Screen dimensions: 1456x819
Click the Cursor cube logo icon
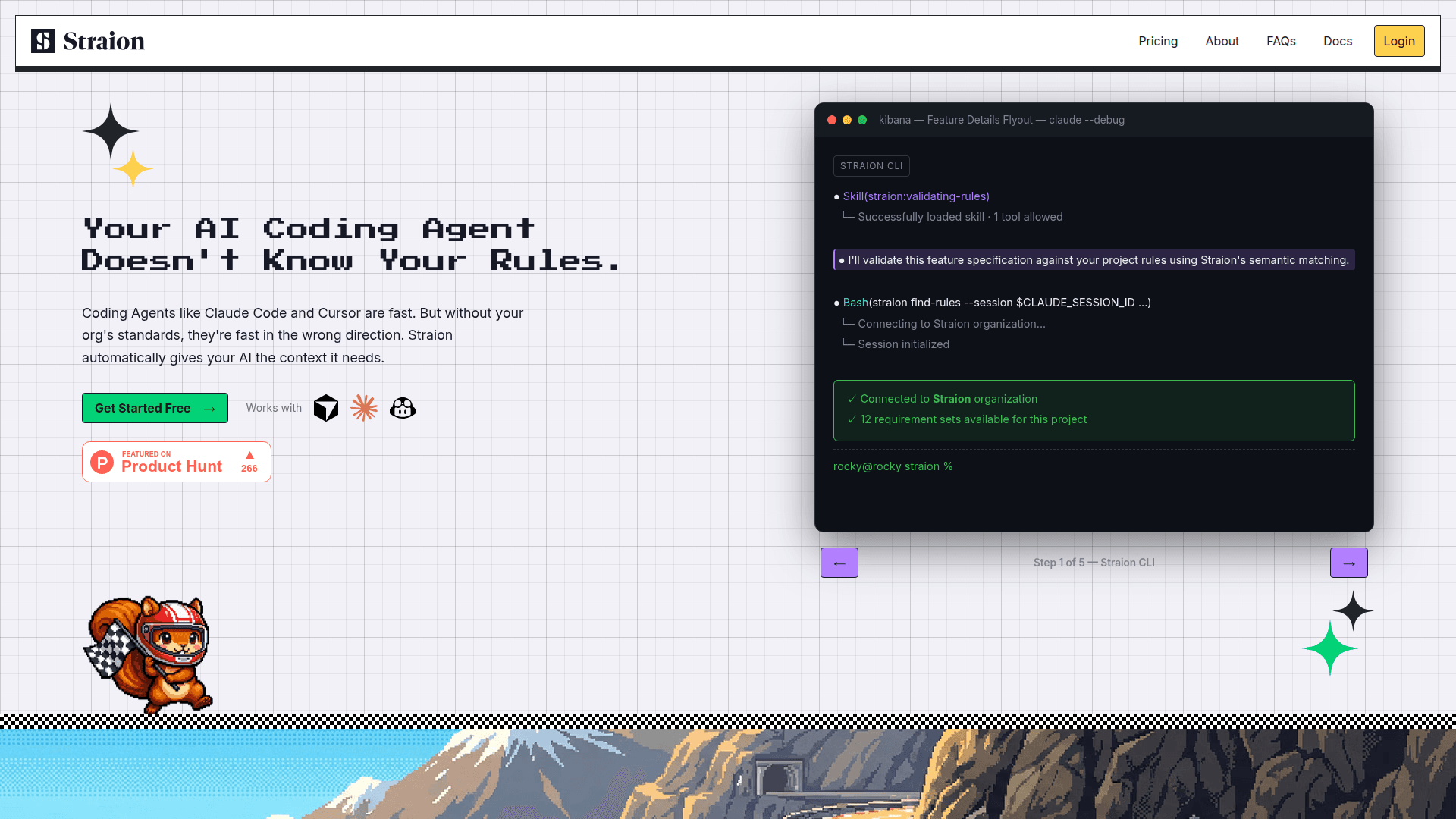pyautogui.click(x=326, y=408)
